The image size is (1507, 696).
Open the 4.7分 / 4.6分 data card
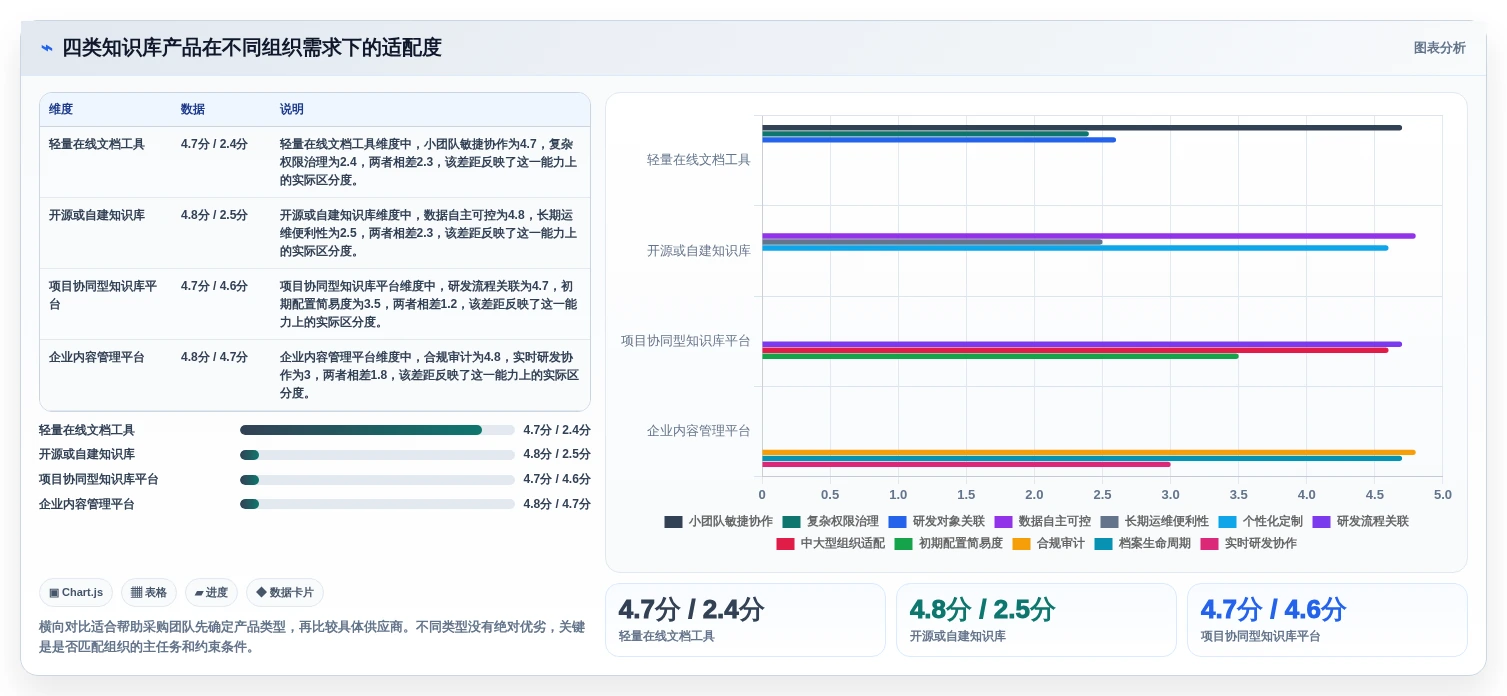[1327, 620]
